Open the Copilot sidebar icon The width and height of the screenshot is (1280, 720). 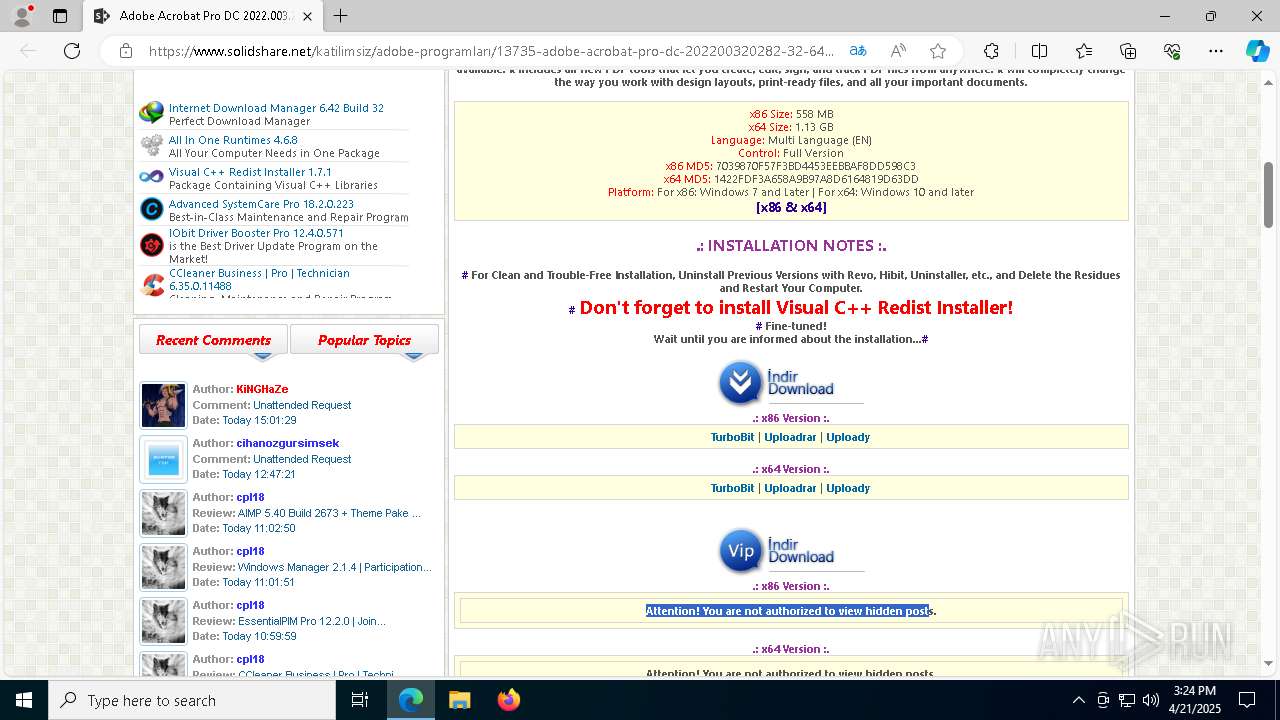pos(1257,51)
